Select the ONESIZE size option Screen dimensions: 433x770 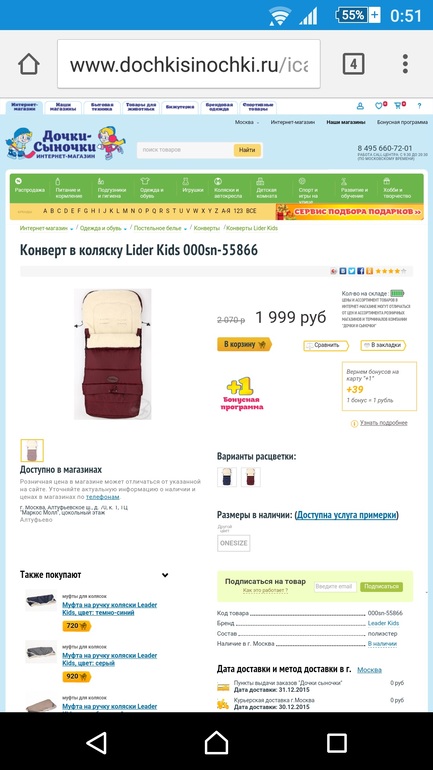[x=234, y=543]
